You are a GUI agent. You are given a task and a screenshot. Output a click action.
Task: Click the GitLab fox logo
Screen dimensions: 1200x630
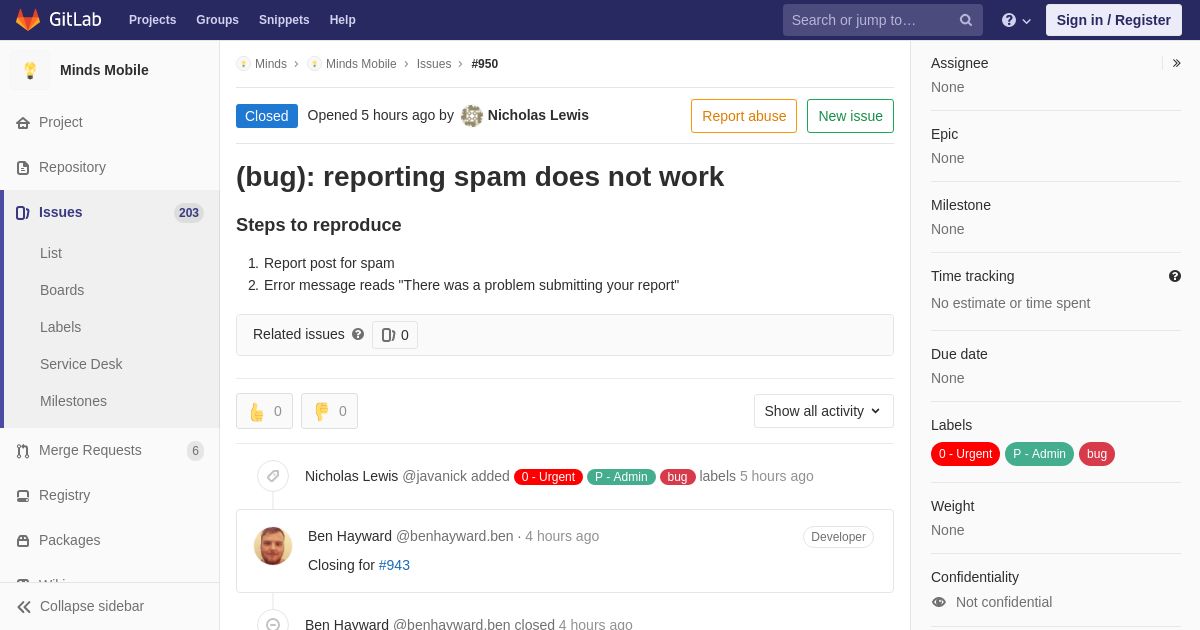pos(28,20)
